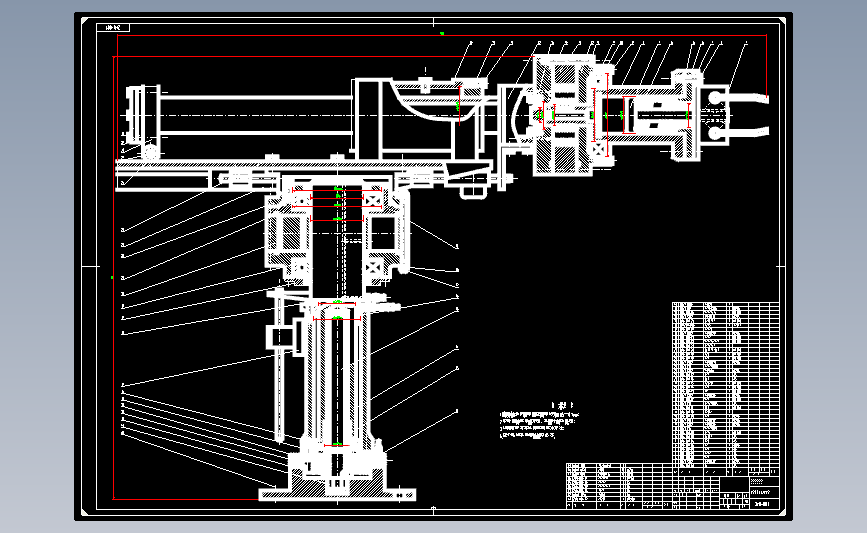Click the technical notes text block beside the parts table
Image resolution: width=867 pixels, height=533 pixels.
(540, 420)
